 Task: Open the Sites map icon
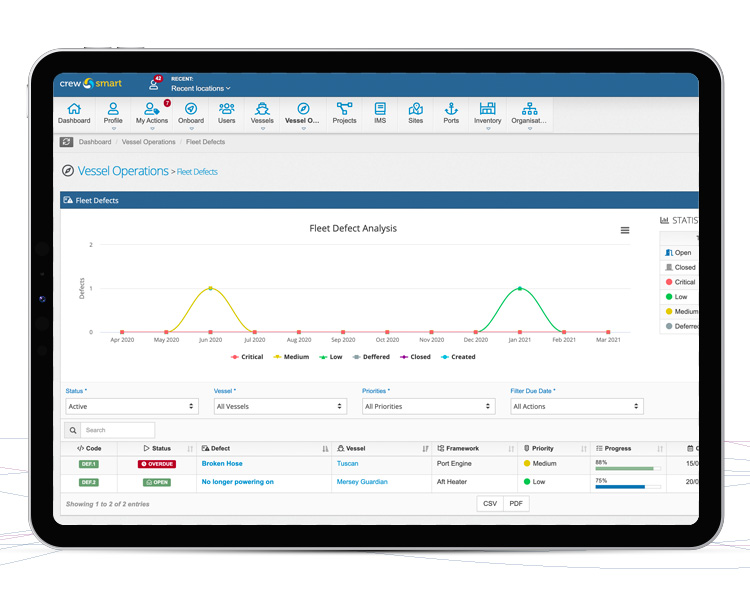pos(416,109)
